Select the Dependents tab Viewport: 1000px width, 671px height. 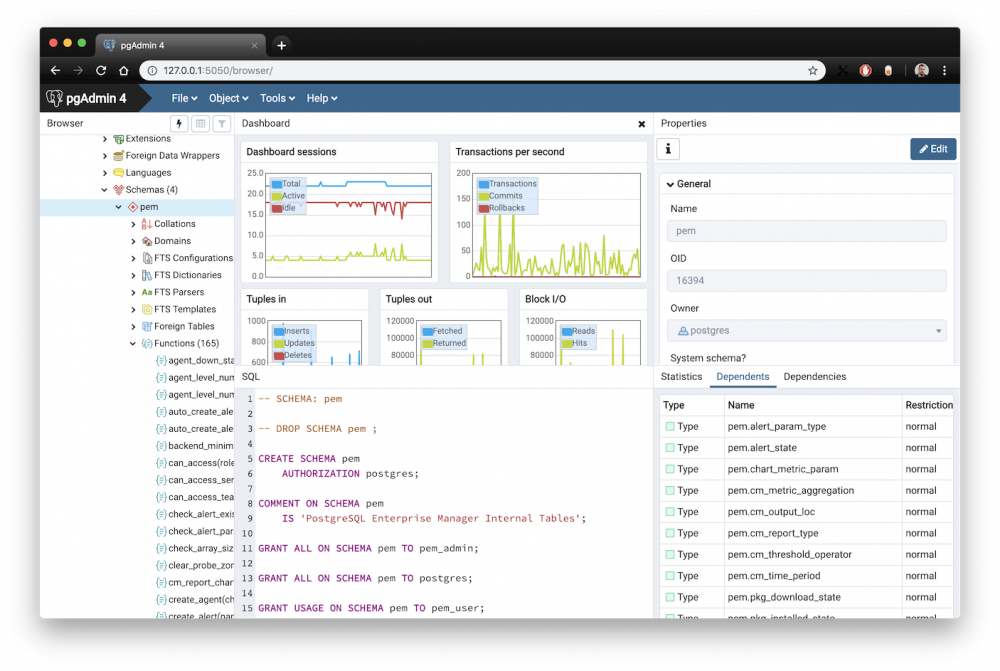[x=742, y=377]
